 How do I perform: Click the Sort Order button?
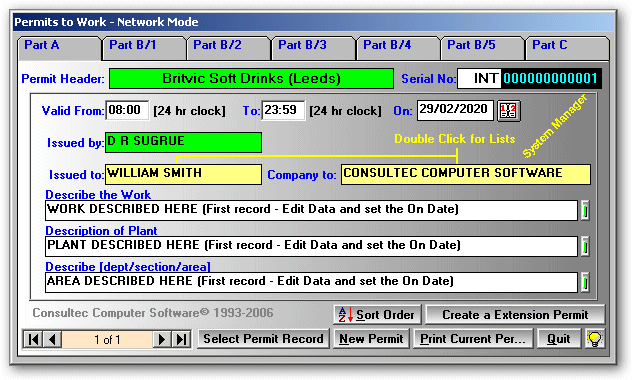pyautogui.click(x=377, y=315)
